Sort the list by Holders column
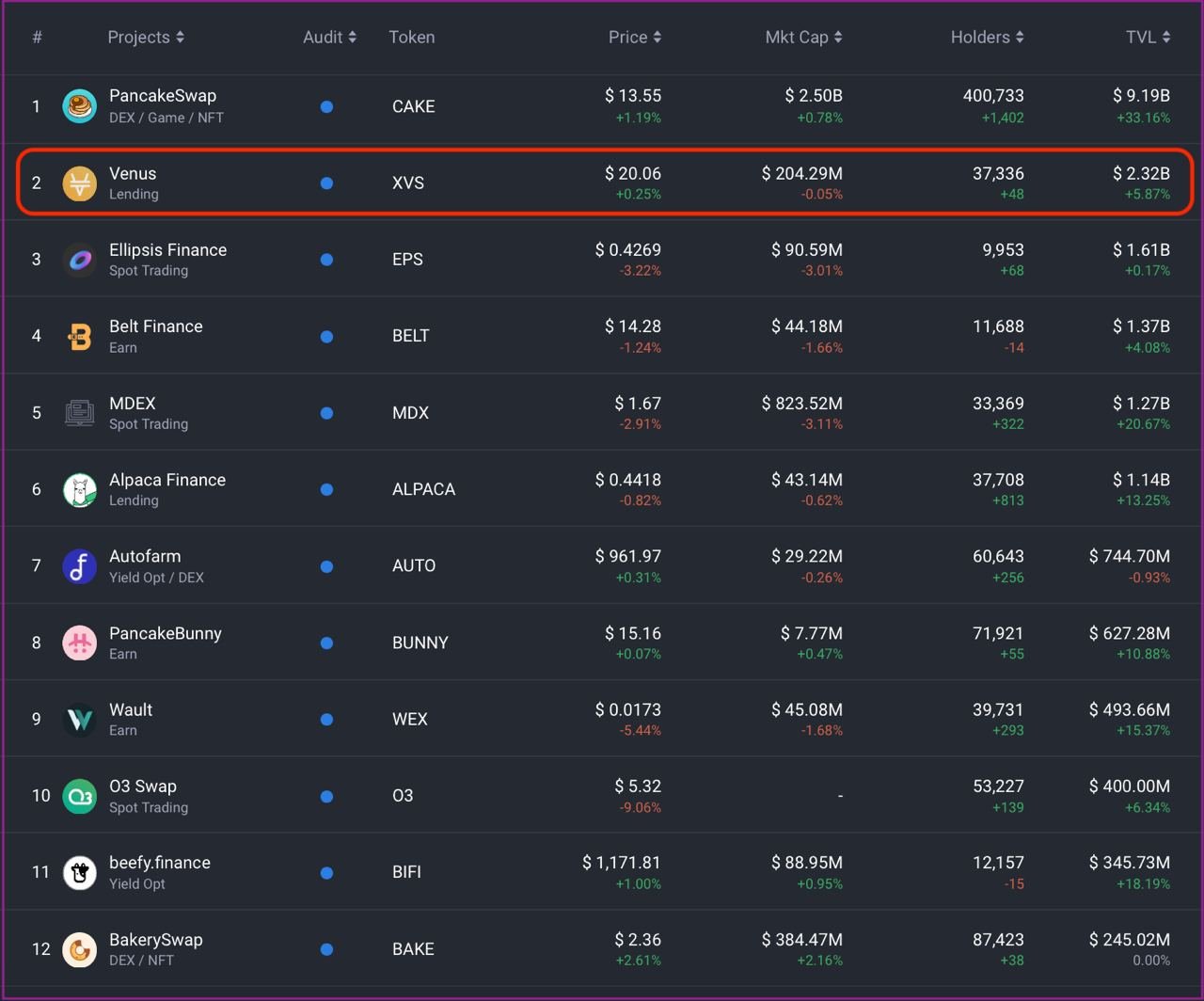The image size is (1204, 1001). tap(987, 38)
